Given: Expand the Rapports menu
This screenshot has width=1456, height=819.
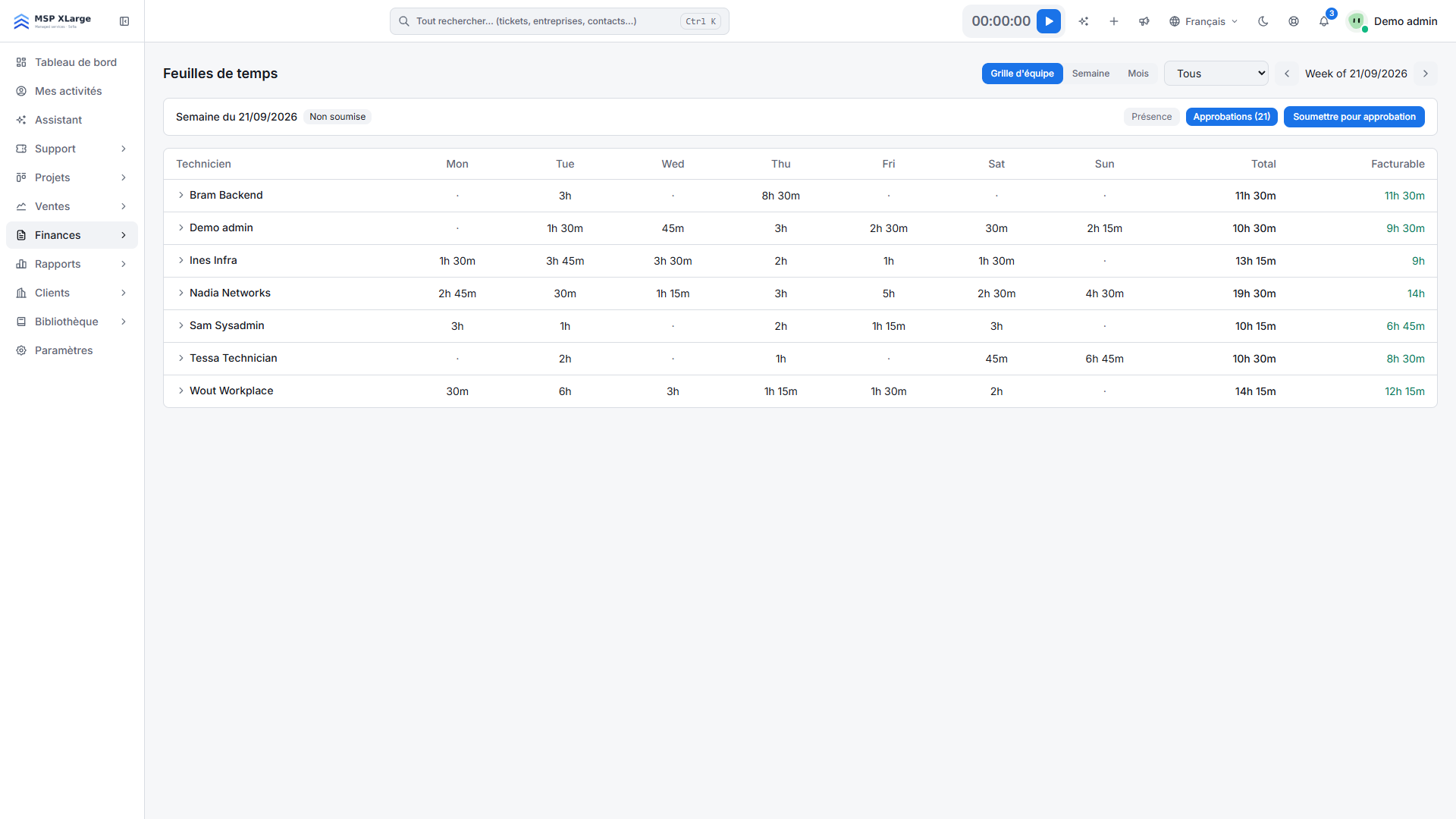Looking at the screenshot, I should (72, 264).
